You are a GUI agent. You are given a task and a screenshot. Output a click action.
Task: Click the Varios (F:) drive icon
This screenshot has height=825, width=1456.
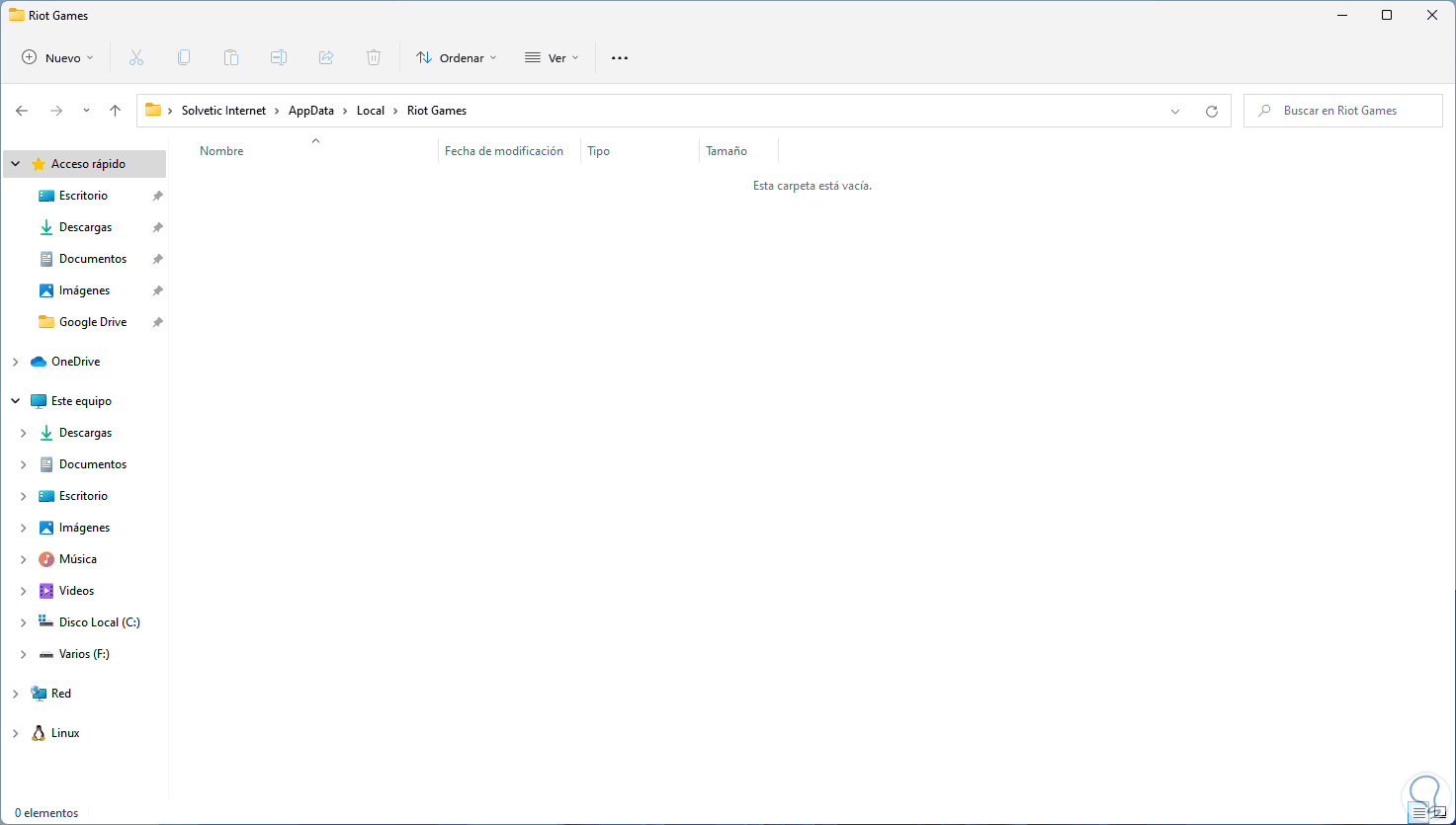tap(46, 654)
